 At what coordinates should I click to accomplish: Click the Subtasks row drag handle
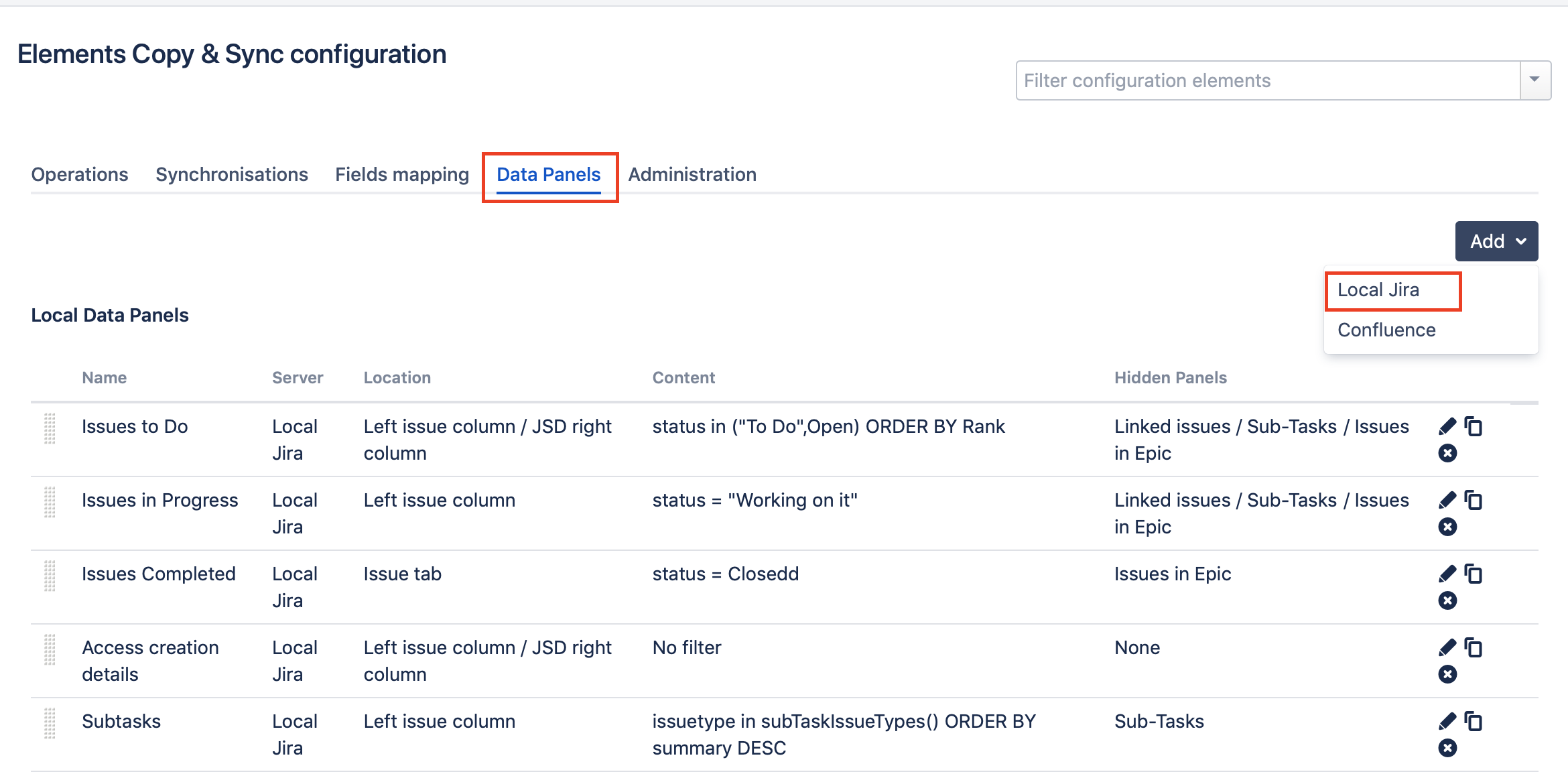(50, 724)
